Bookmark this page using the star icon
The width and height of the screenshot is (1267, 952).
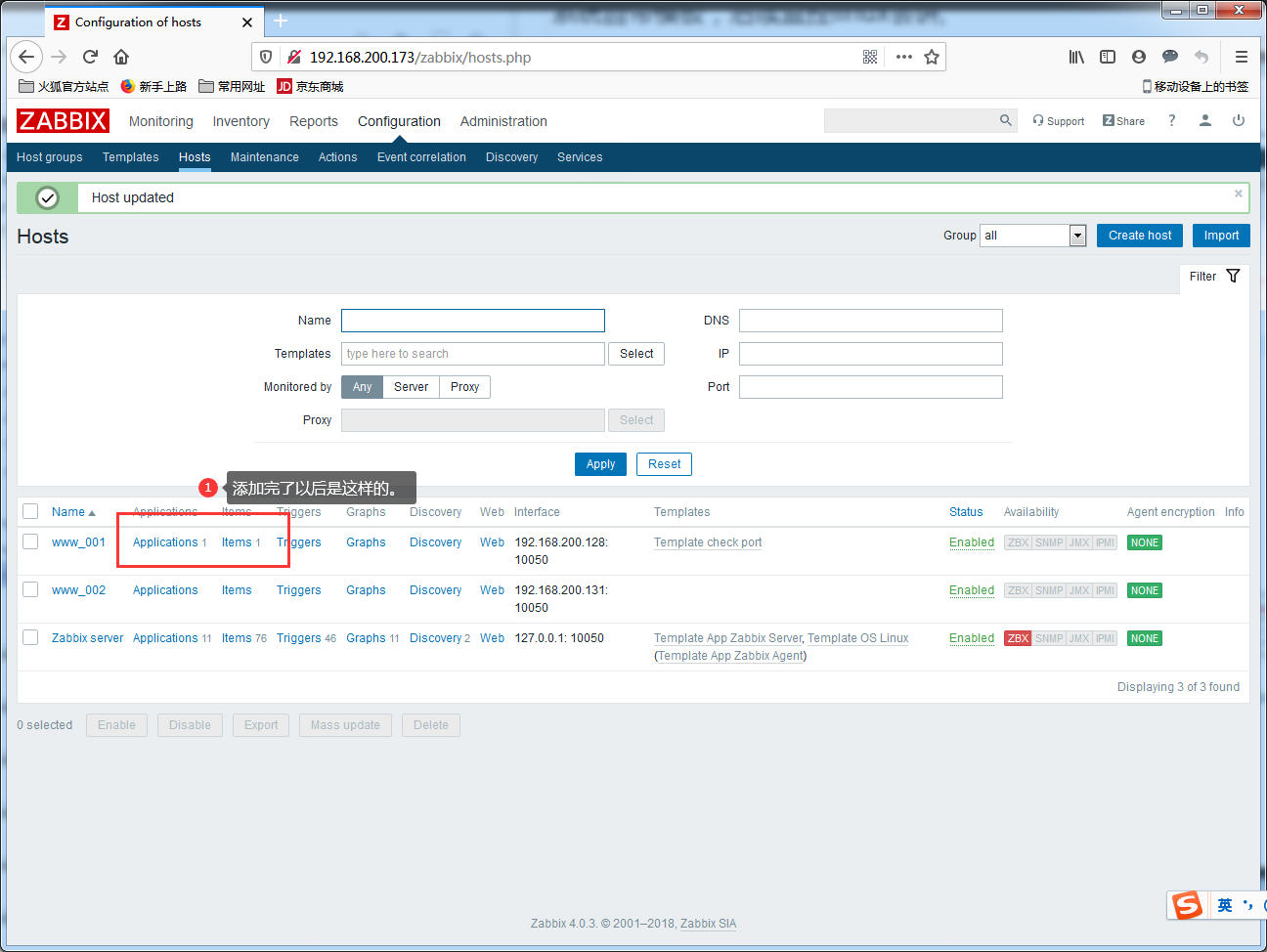[x=932, y=57]
